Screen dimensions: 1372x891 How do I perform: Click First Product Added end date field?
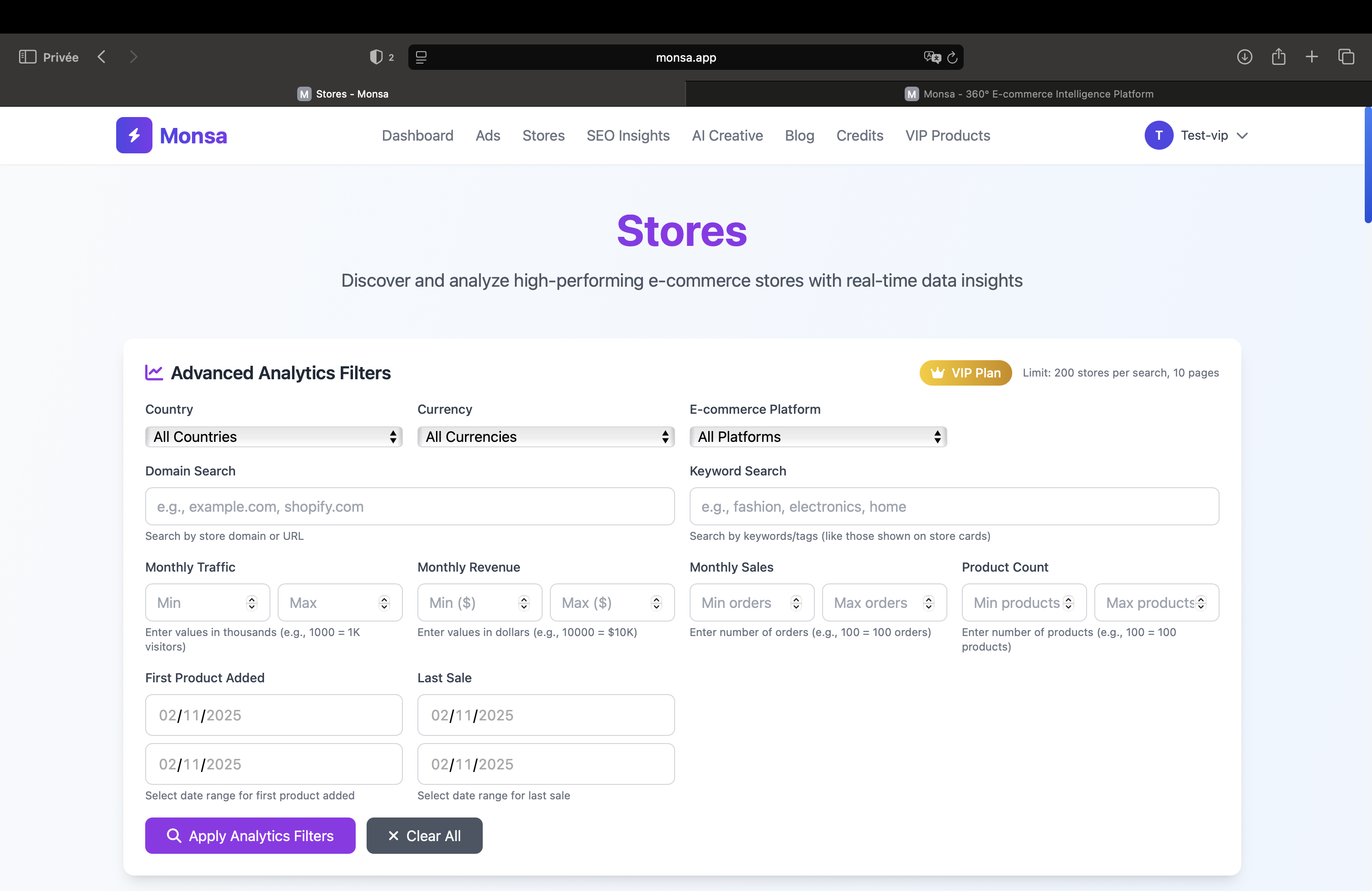[274, 764]
